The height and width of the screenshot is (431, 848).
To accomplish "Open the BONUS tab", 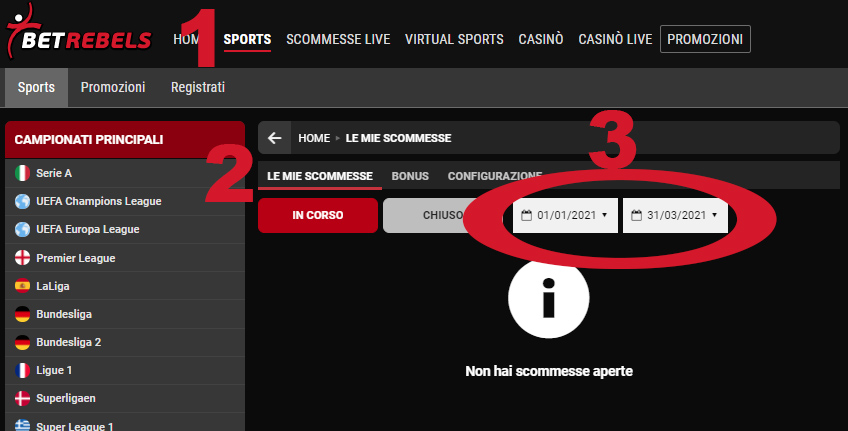I will pyautogui.click(x=410, y=176).
